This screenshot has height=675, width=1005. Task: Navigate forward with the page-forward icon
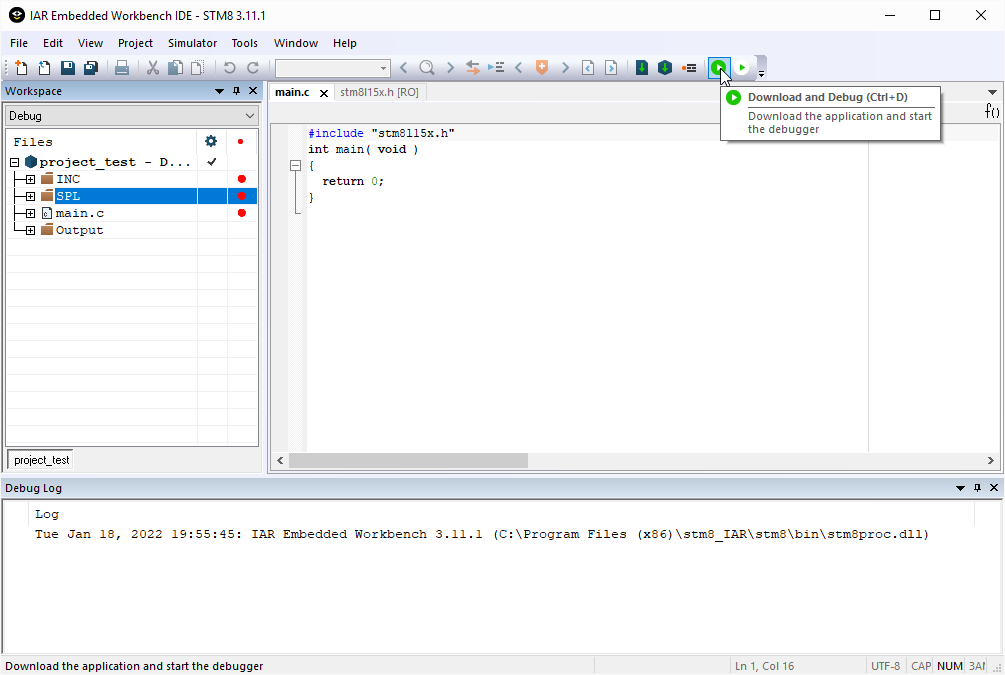(x=611, y=67)
